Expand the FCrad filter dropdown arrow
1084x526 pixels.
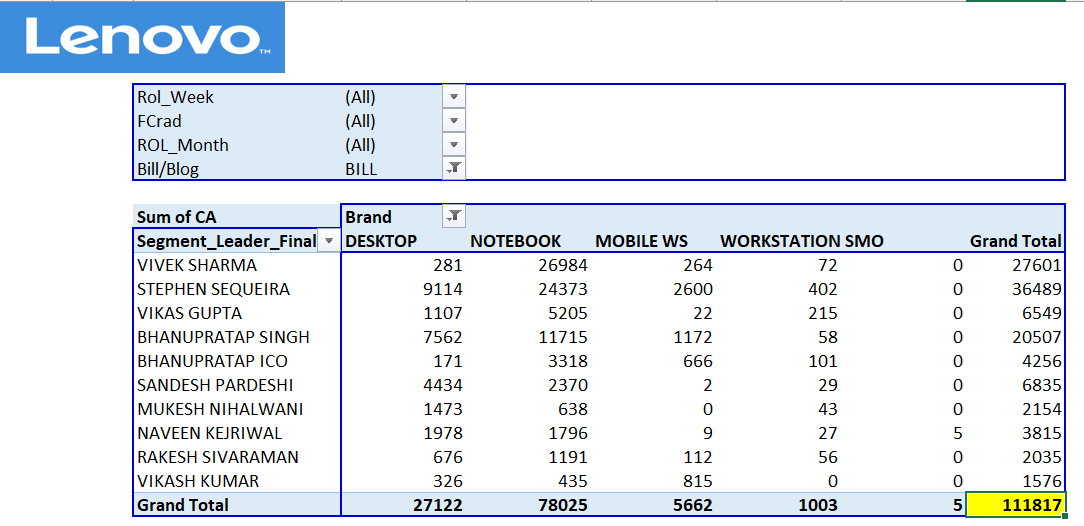point(454,121)
